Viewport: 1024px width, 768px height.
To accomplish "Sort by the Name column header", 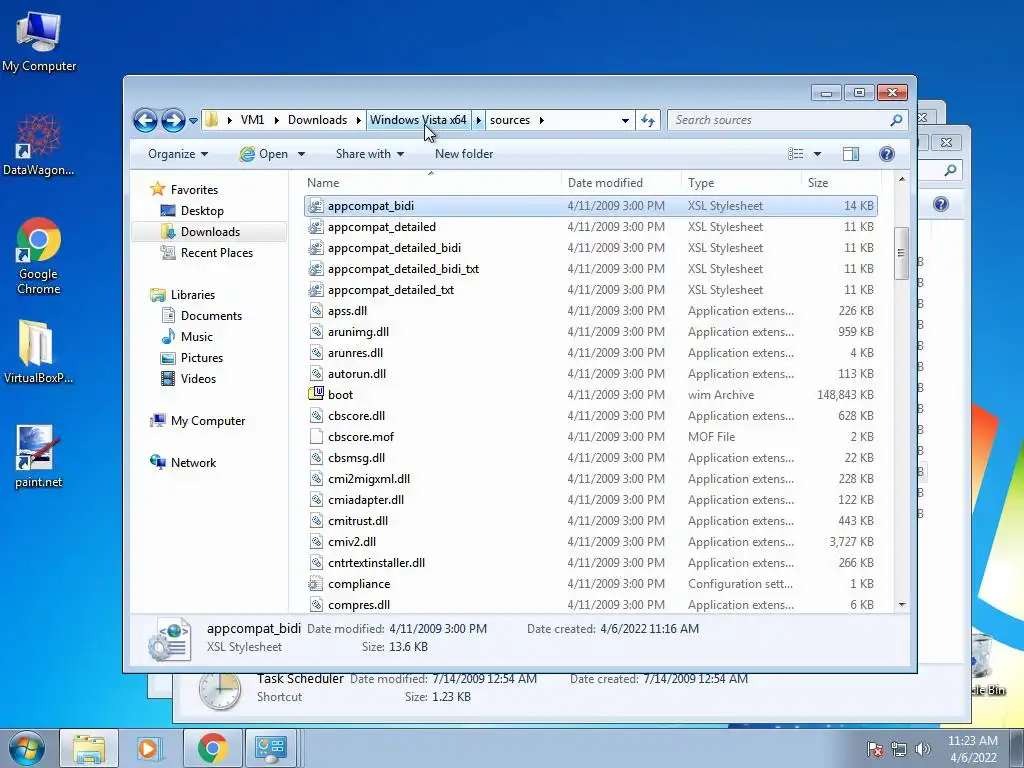I will coord(431,183).
